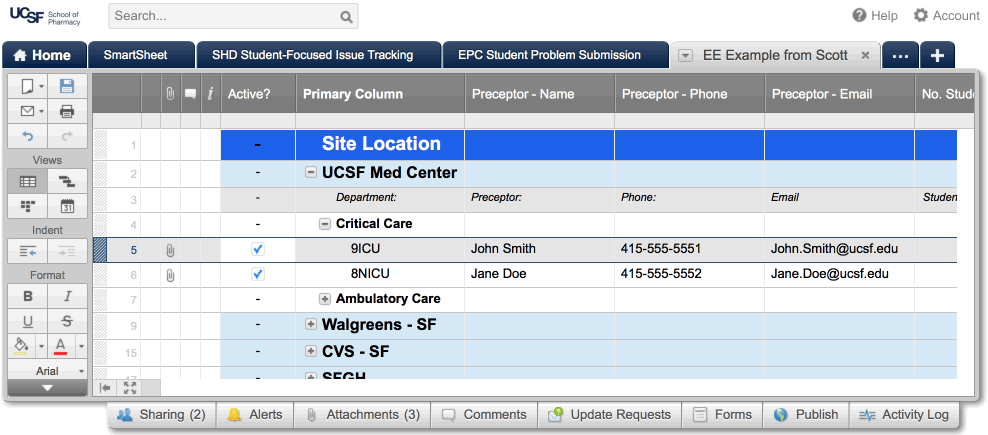Viewport: 988px width, 435px height.
Task: Open the EPC Student Problem Submission tab
Action: (555, 55)
